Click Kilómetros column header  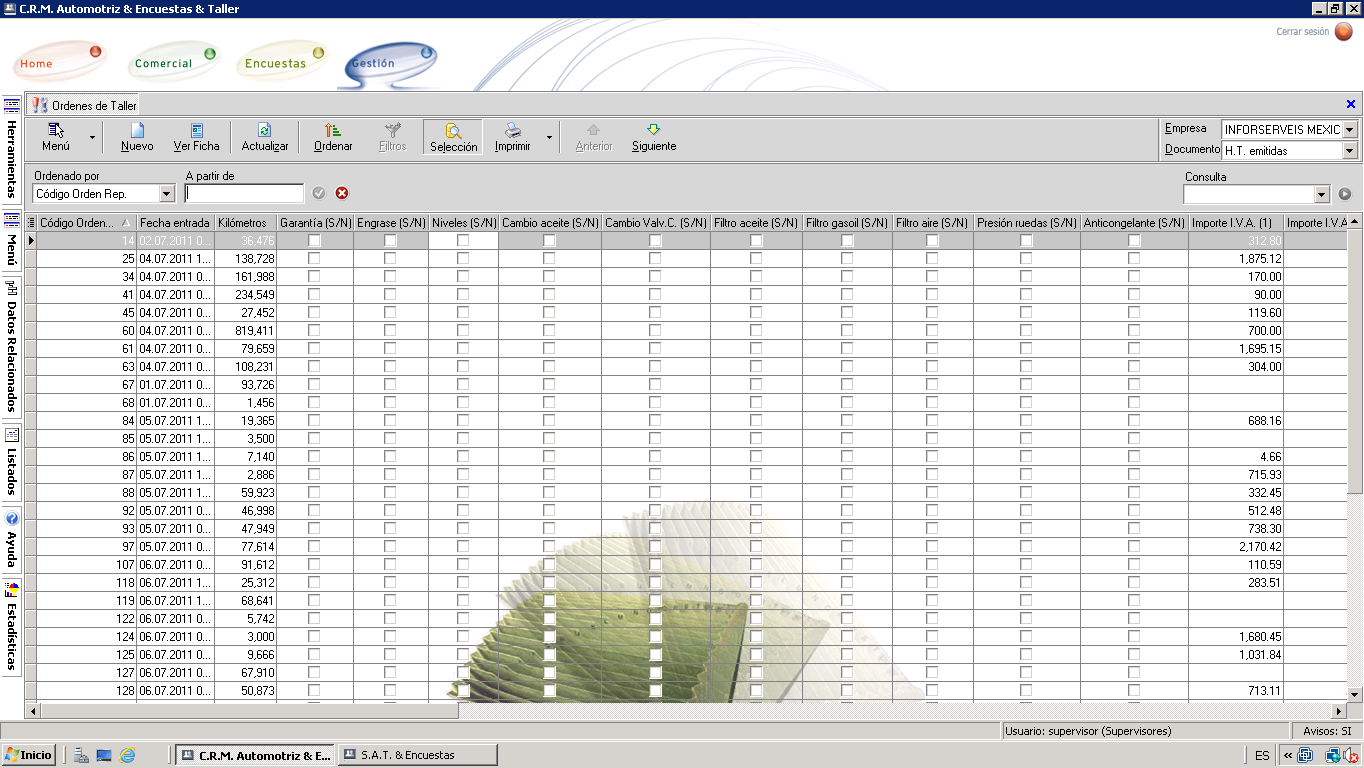(245, 222)
